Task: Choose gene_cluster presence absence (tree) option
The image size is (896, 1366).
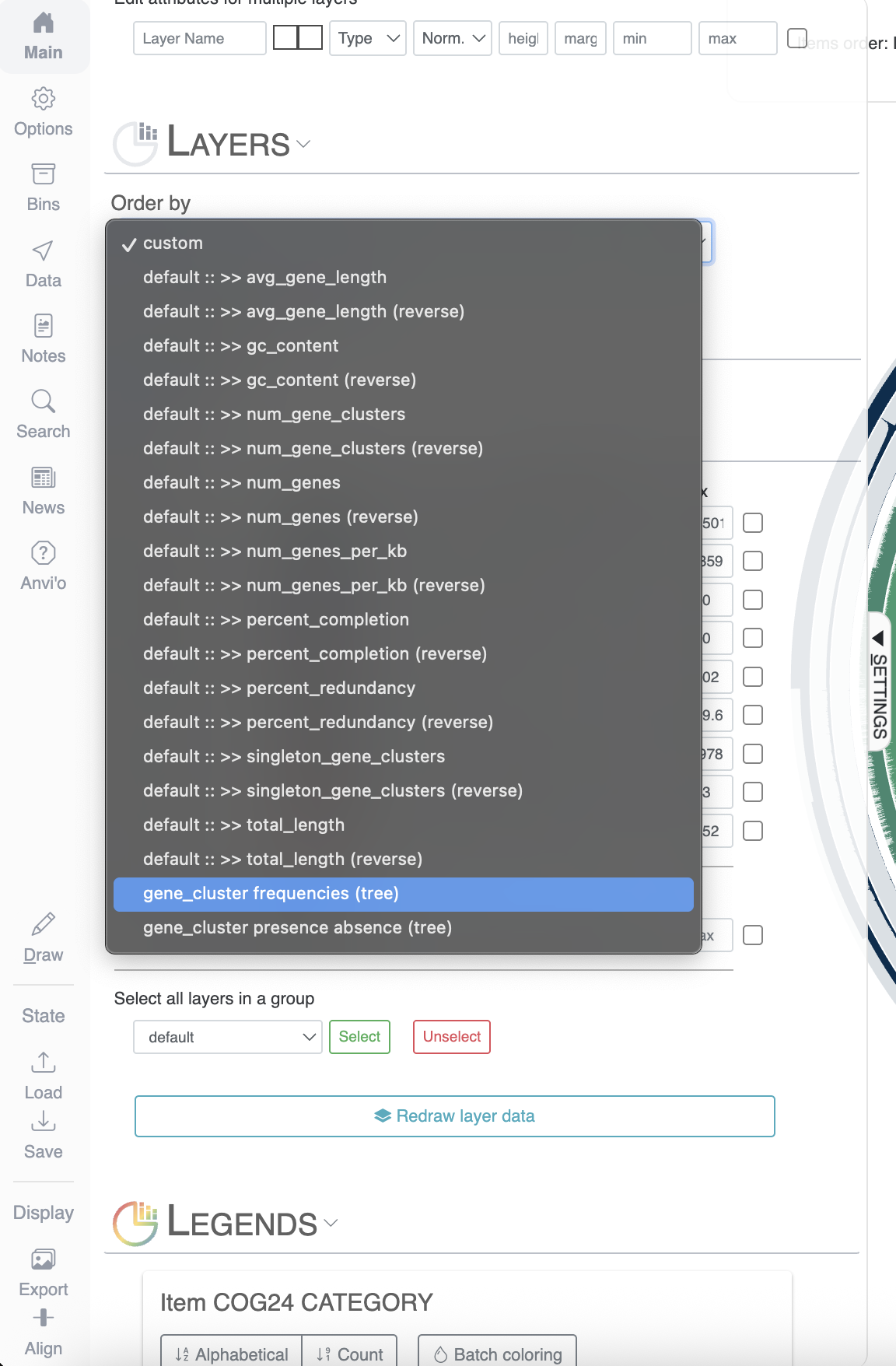Action: [x=297, y=927]
